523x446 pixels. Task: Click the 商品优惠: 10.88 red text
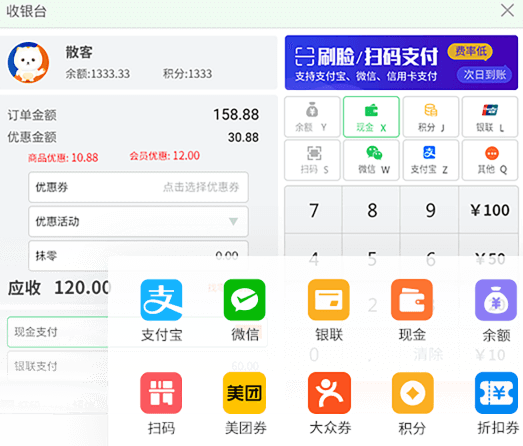coord(63,157)
